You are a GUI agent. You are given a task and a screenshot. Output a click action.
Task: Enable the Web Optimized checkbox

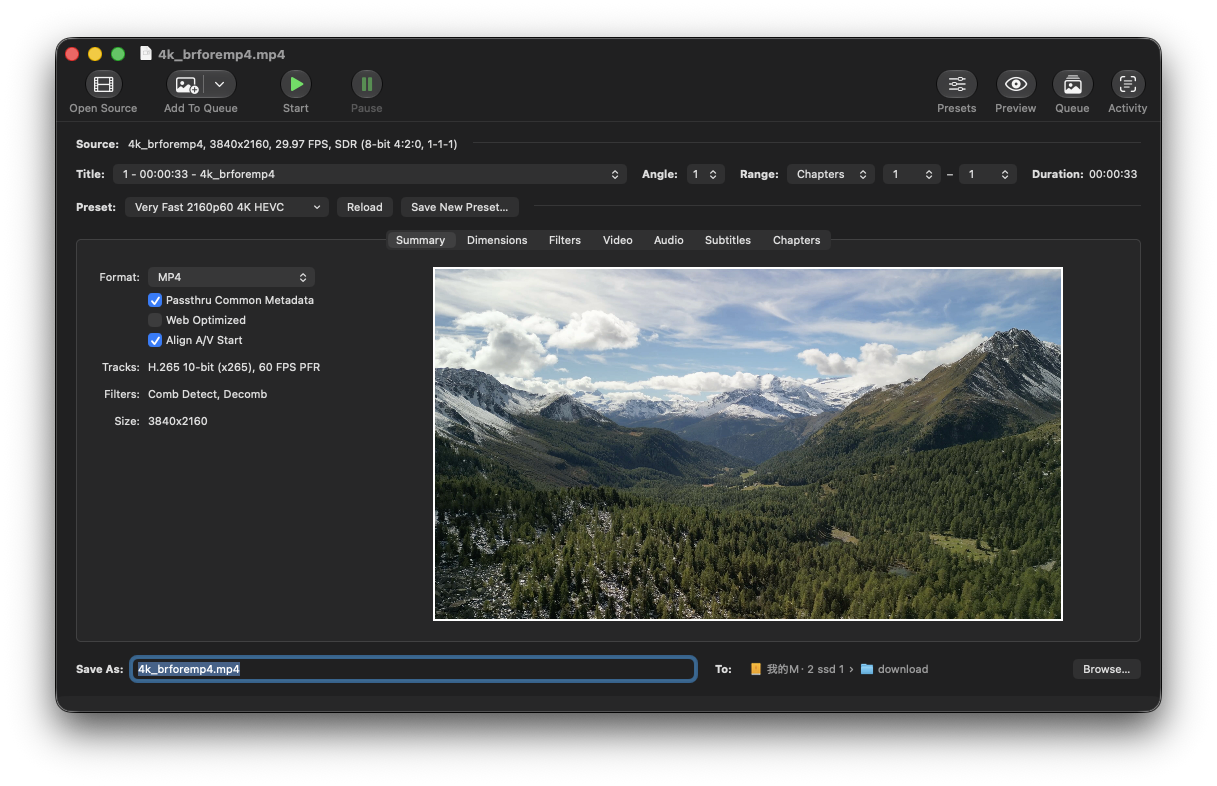pos(155,320)
